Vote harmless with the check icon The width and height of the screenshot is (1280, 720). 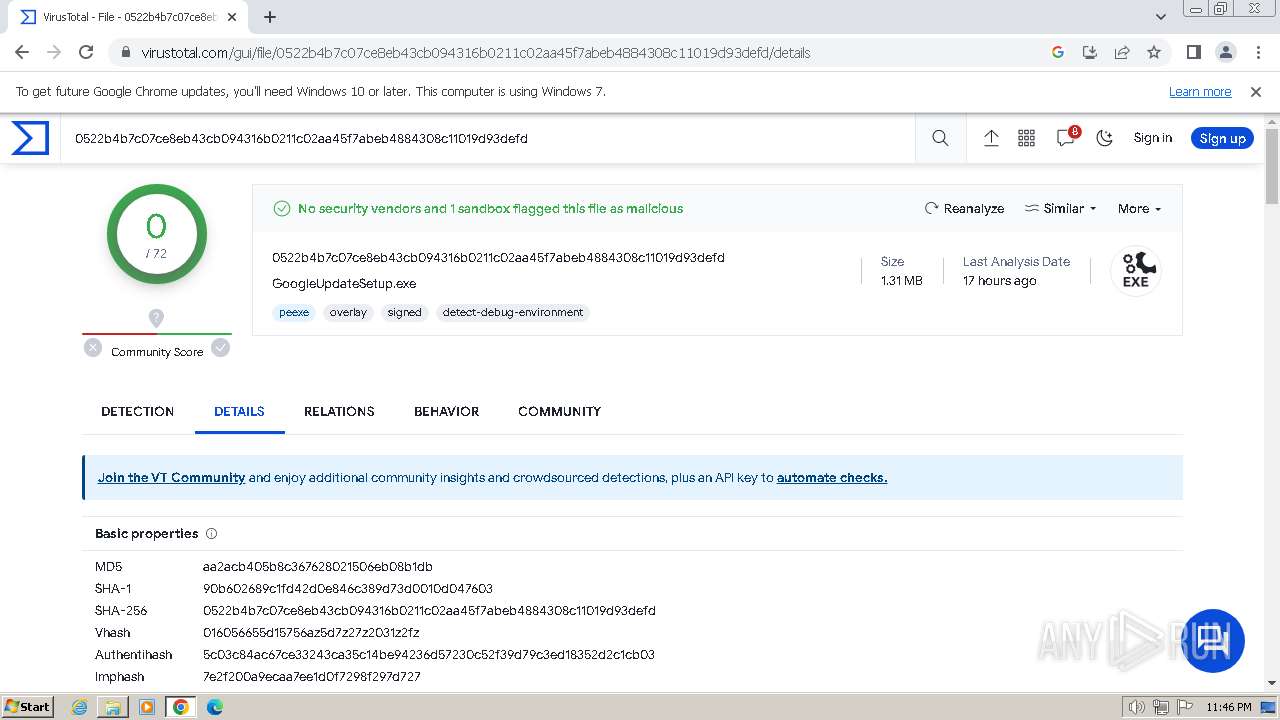221,348
